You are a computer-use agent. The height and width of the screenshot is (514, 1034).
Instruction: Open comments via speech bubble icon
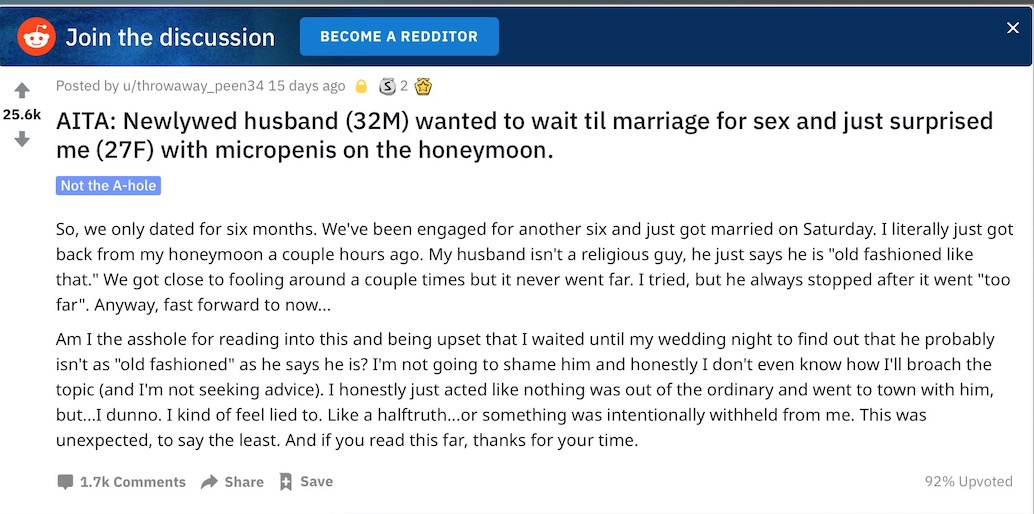65,482
